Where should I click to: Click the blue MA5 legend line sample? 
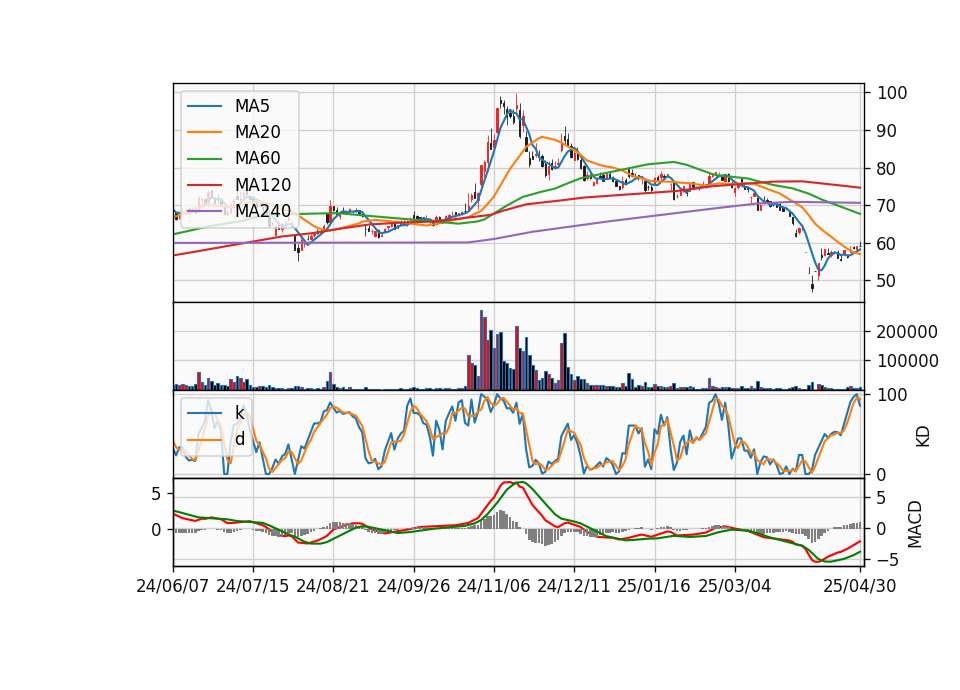(x=204, y=107)
